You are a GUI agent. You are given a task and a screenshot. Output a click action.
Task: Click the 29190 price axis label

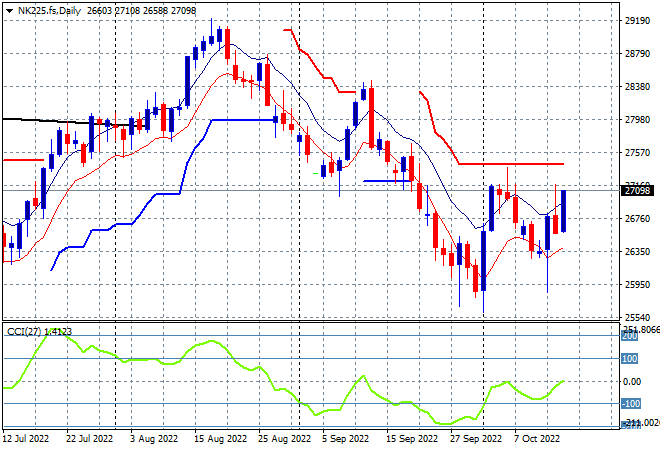click(637, 21)
